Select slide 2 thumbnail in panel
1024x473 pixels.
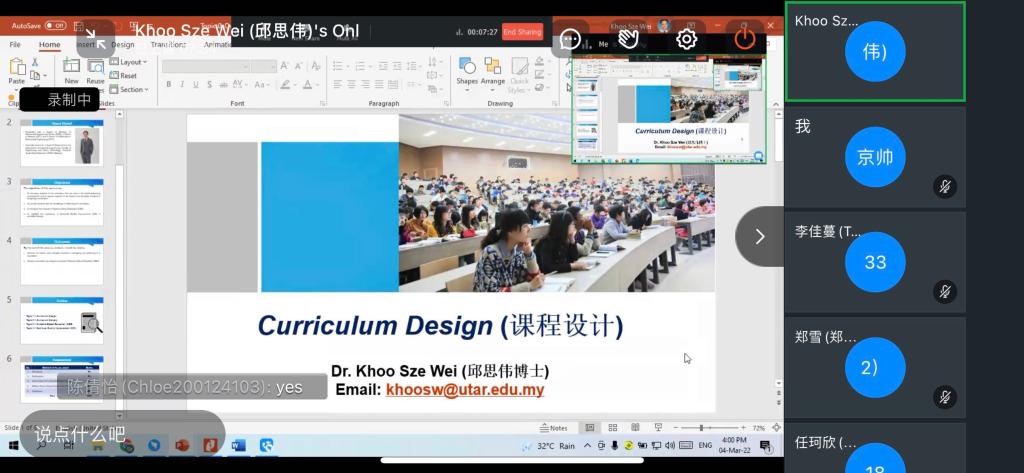tap(61, 142)
